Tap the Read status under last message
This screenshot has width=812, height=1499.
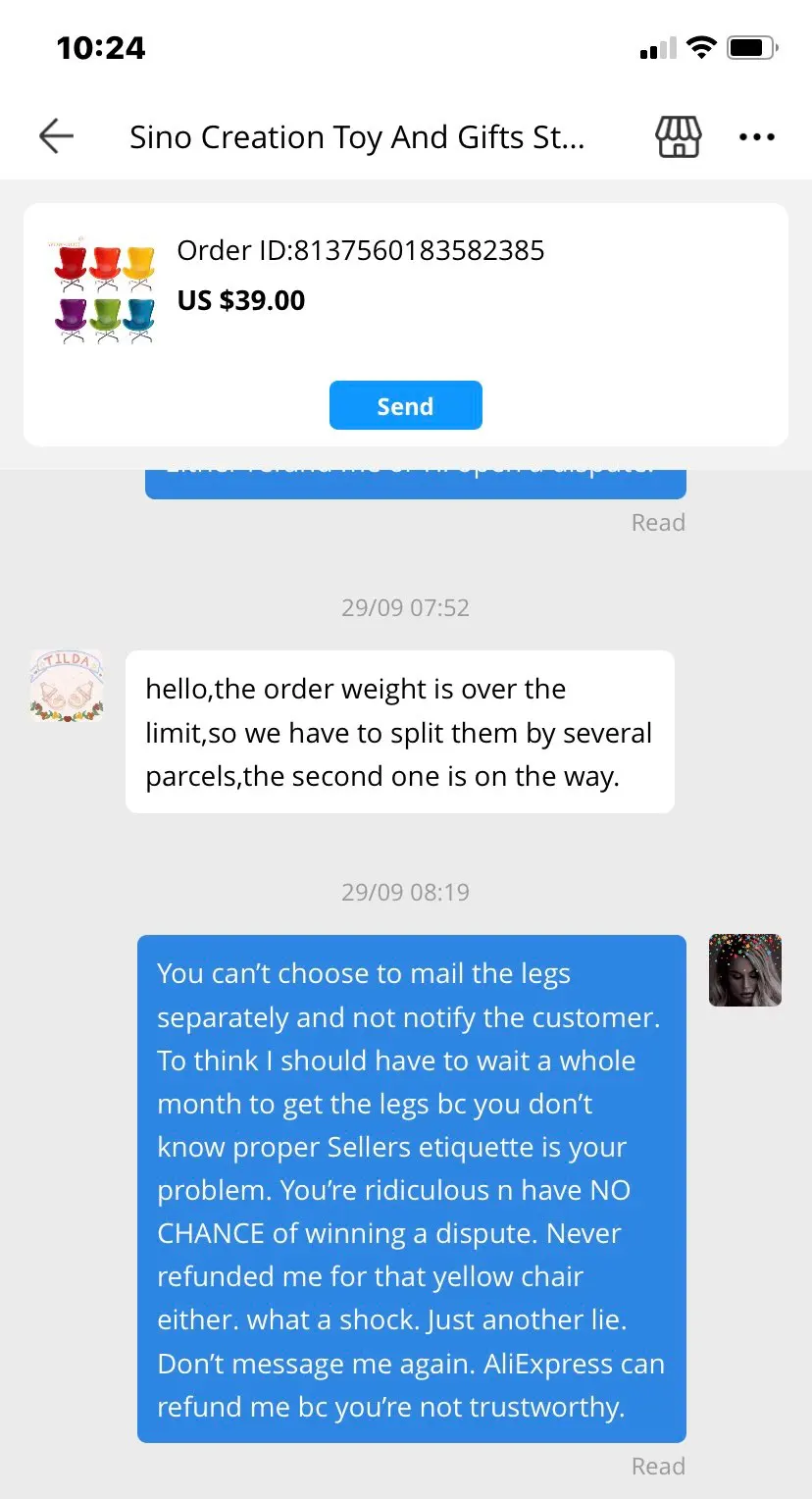(658, 1466)
